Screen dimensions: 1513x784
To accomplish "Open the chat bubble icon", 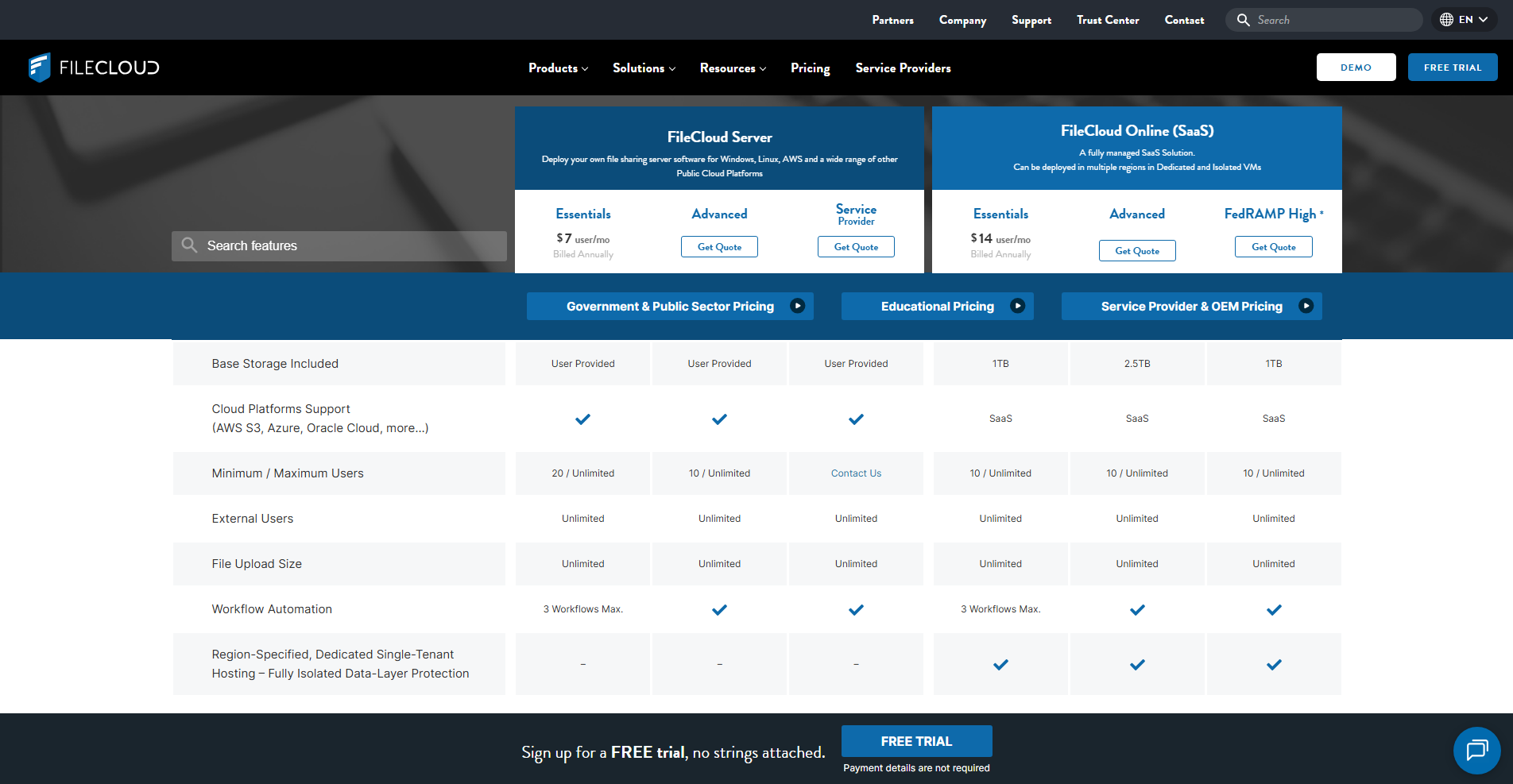I will tap(1476, 751).
